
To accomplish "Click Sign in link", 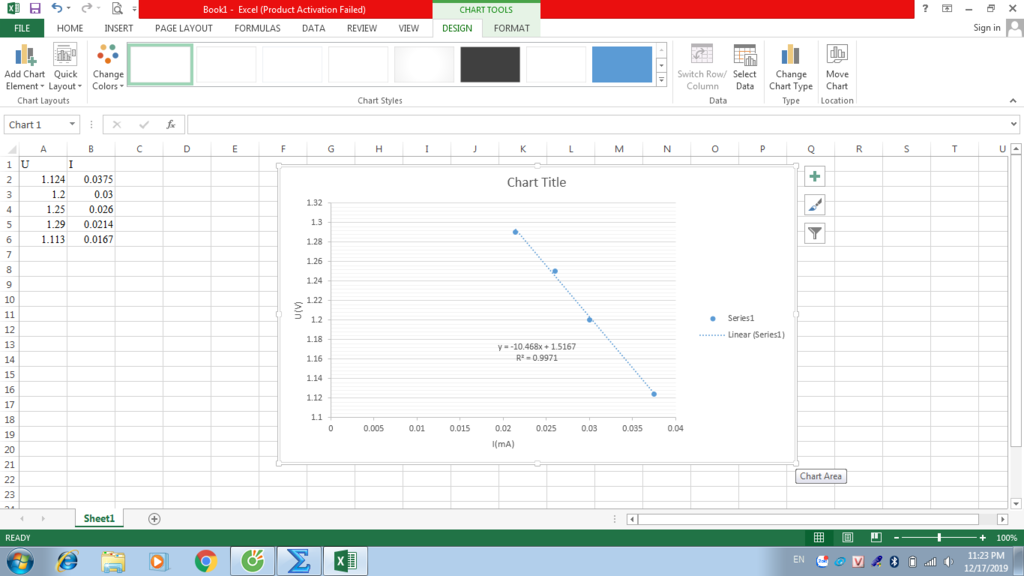I will pyautogui.click(x=986, y=27).
